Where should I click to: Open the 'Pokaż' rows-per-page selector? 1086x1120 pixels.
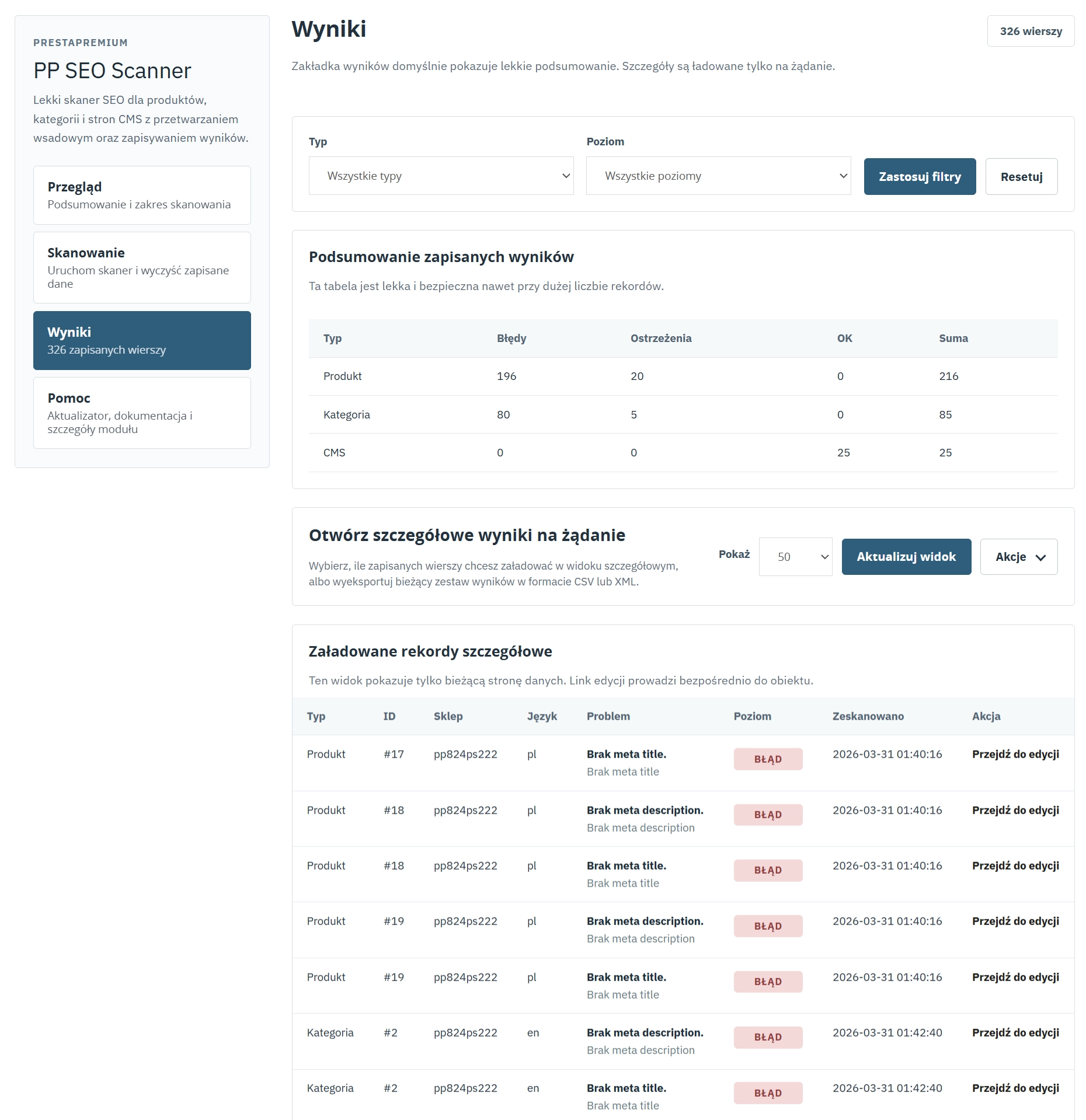(x=795, y=557)
